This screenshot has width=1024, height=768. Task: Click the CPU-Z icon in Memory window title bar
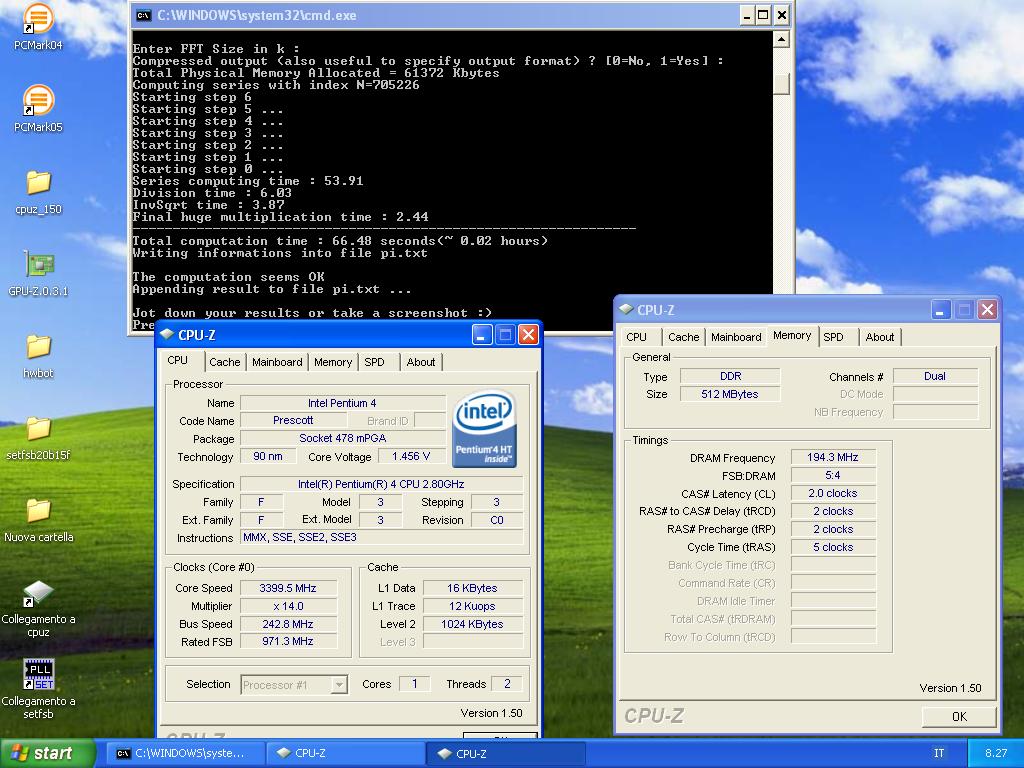[626, 310]
